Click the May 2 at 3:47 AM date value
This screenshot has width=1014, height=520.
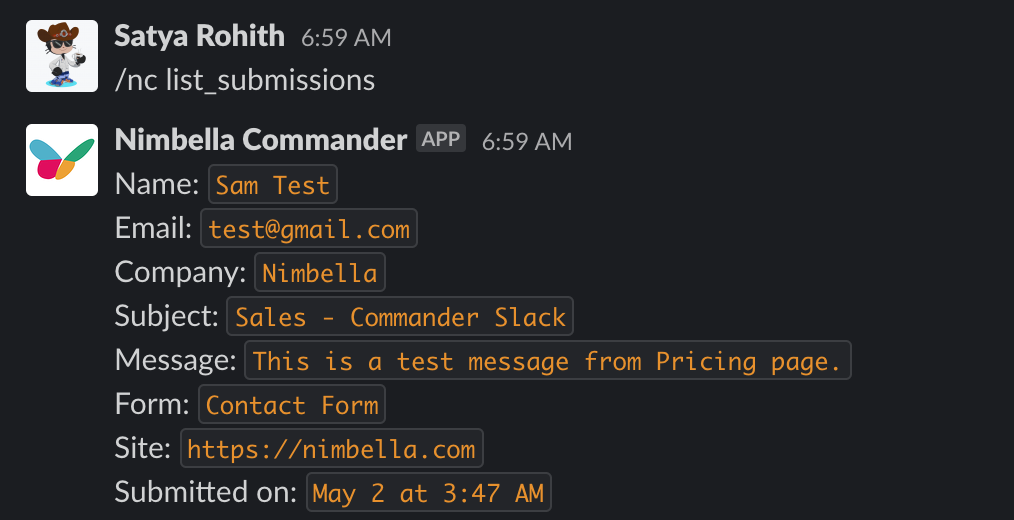pyautogui.click(x=428, y=492)
